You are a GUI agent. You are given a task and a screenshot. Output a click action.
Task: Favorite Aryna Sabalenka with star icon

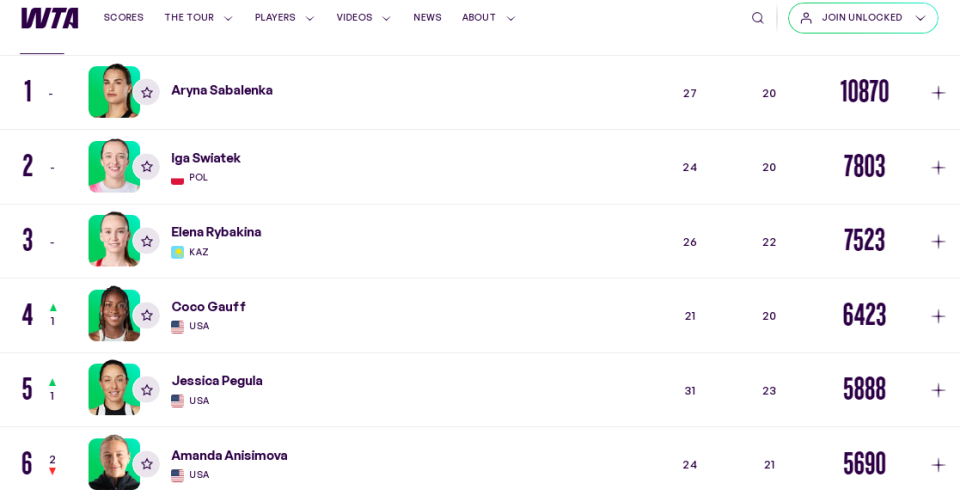(x=147, y=93)
